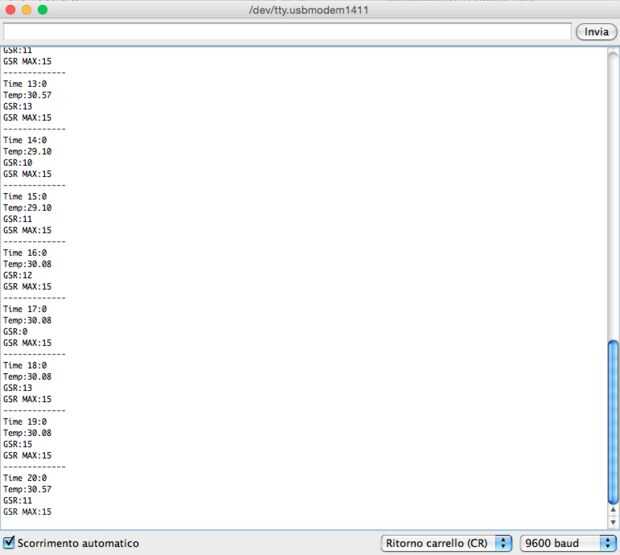
Task: Click GSR:11 under Time 20:0
Action: coord(17,500)
